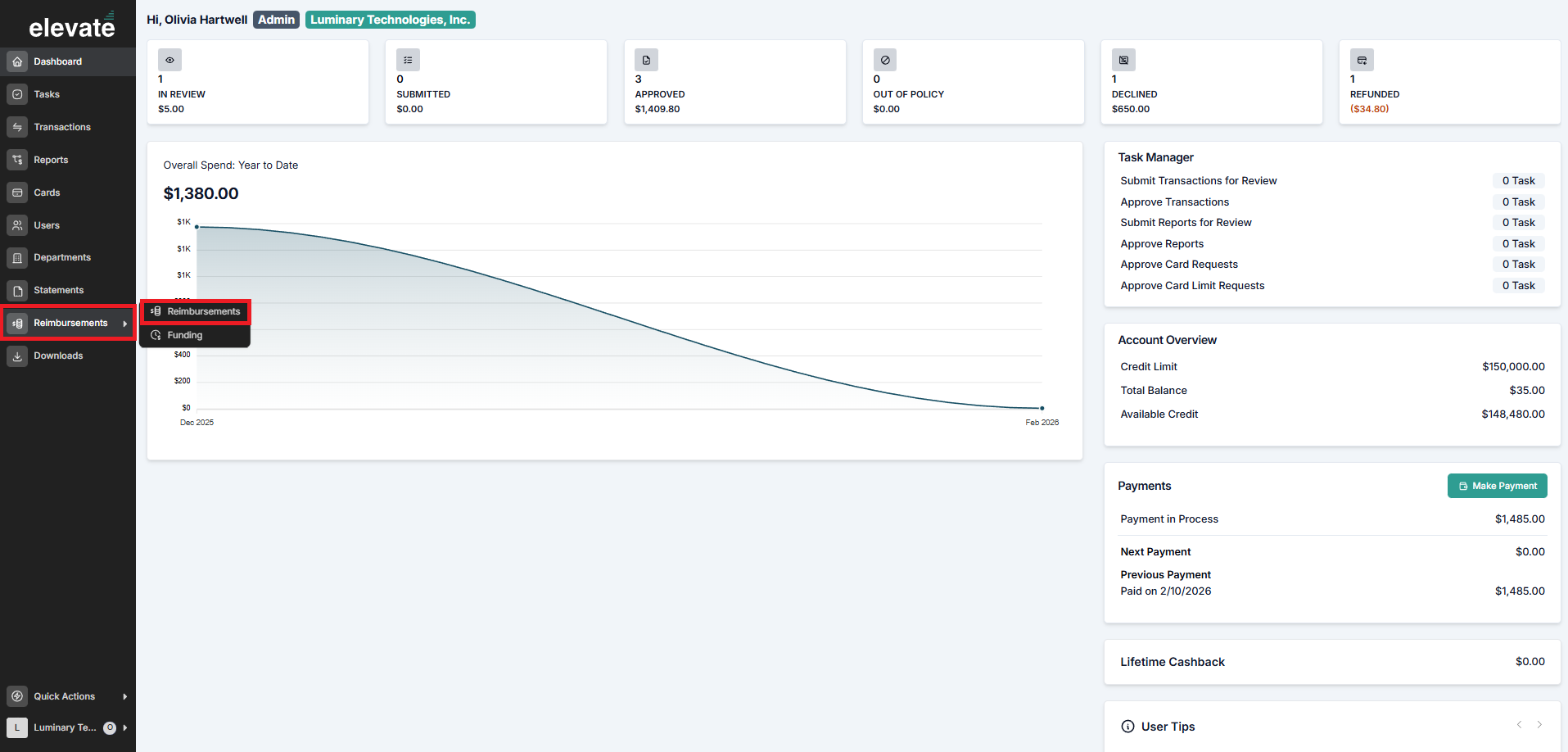Click the Cards icon in sidebar
The height and width of the screenshot is (752, 1568).
click(x=17, y=193)
